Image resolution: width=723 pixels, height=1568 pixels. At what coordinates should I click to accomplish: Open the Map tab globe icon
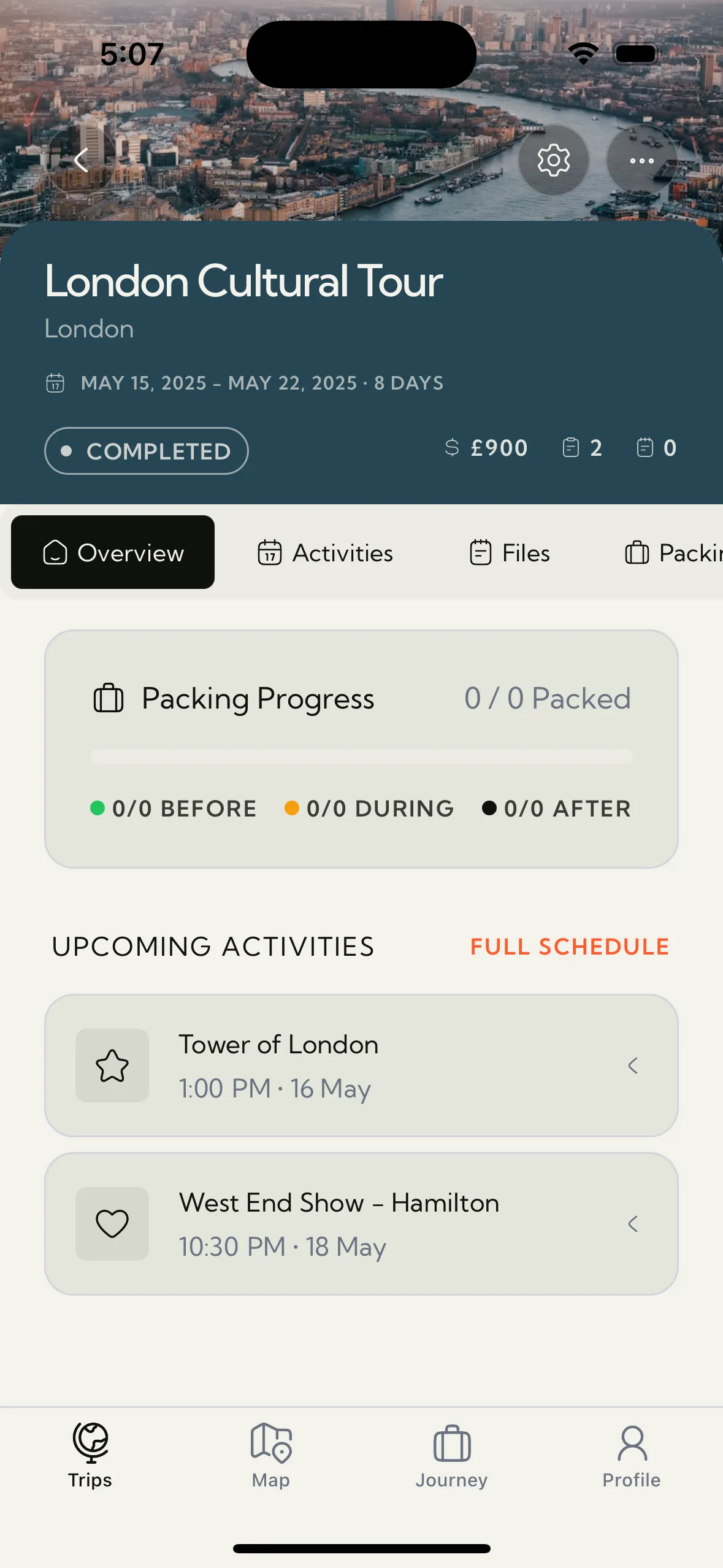[x=271, y=1443]
